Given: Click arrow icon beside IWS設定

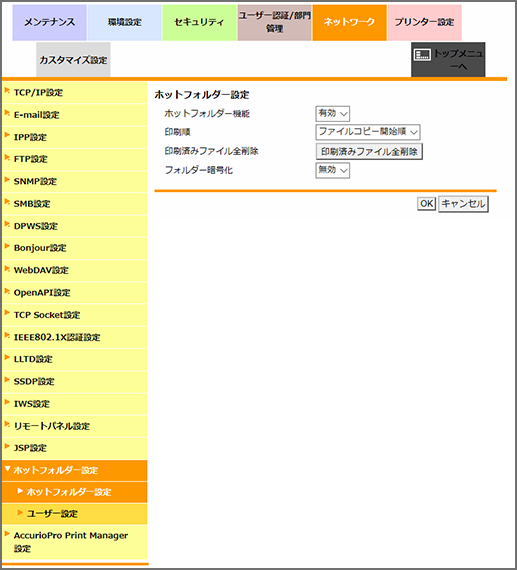Looking at the screenshot, I should coord(7,402).
